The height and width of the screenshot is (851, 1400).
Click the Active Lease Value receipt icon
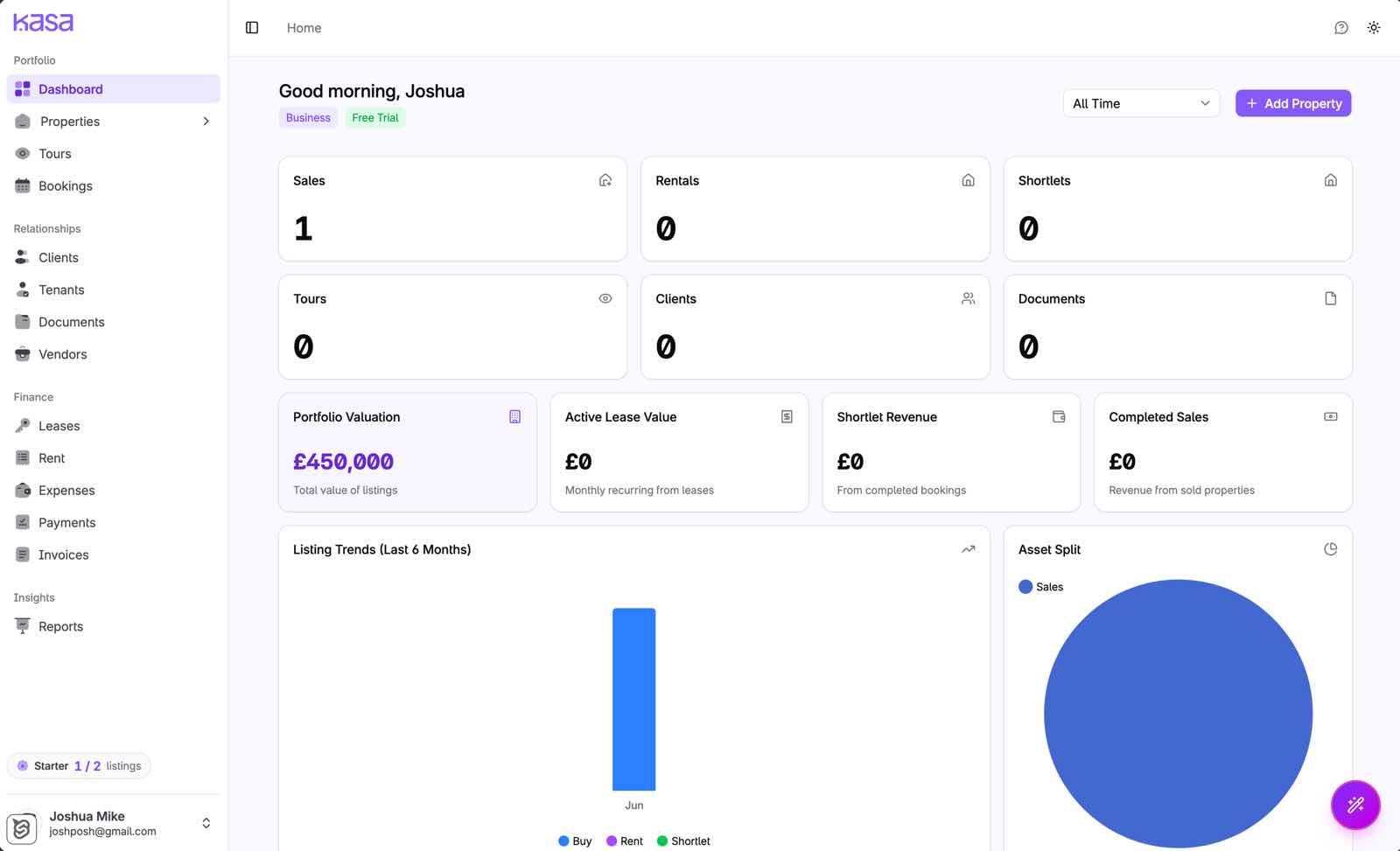(787, 417)
